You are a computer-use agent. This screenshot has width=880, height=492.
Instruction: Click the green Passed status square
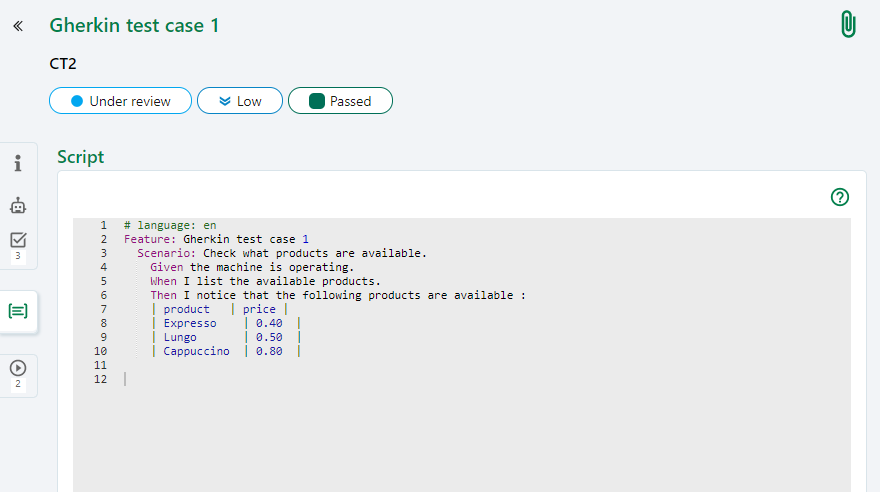317,101
